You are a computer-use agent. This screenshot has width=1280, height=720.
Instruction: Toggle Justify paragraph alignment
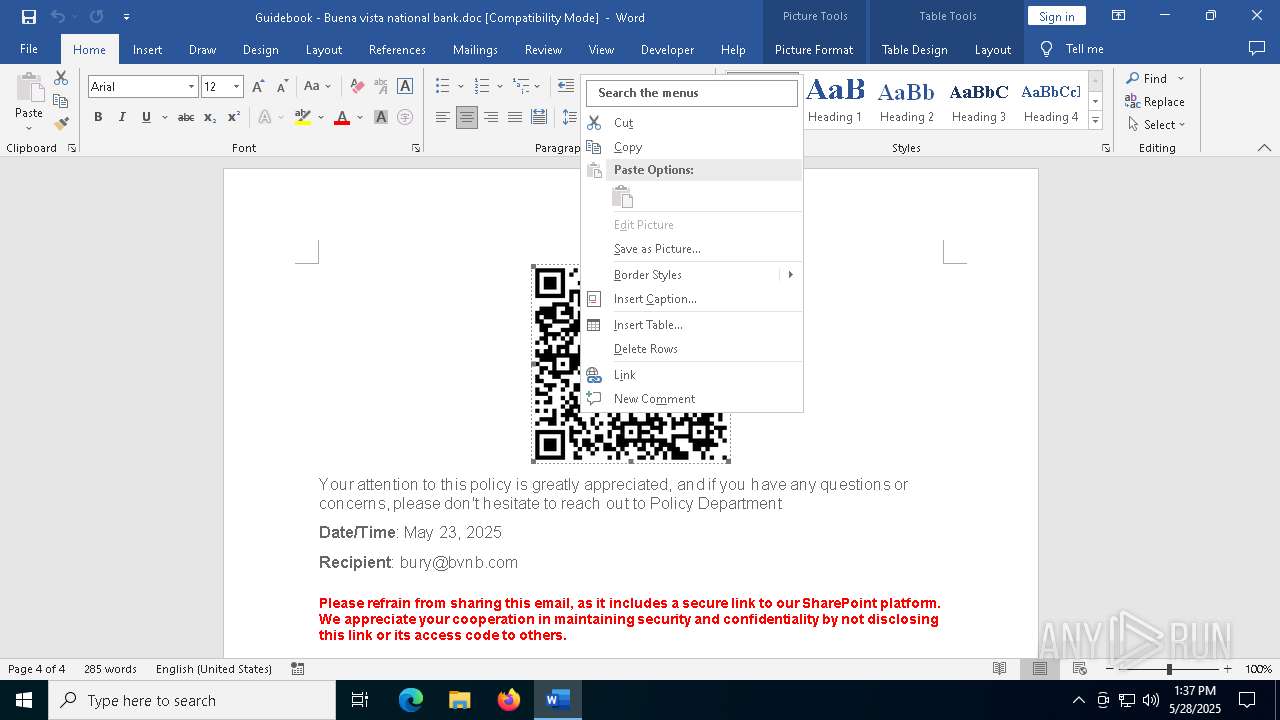point(515,117)
